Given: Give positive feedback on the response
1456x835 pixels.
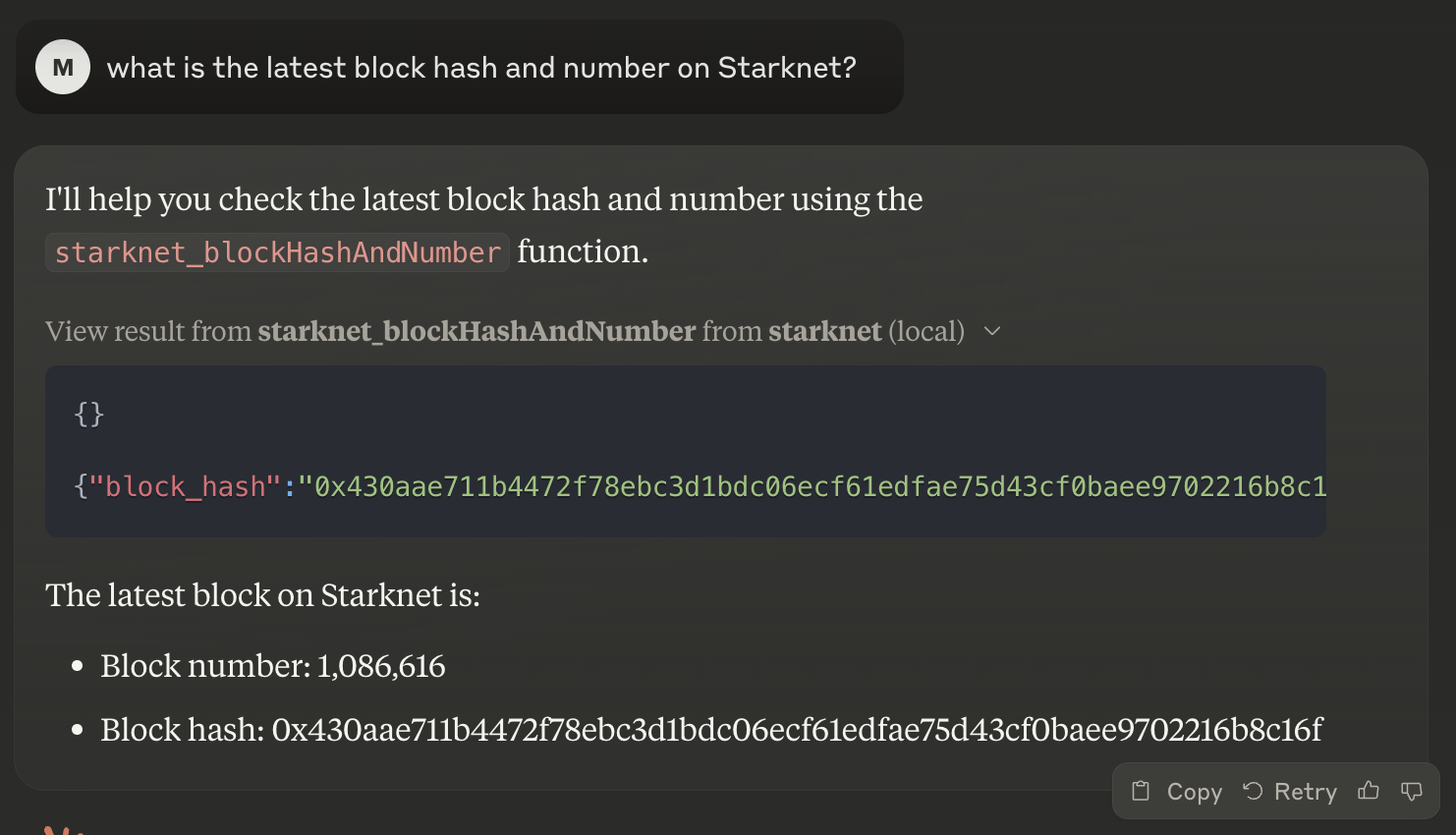Looking at the screenshot, I should point(1369,791).
